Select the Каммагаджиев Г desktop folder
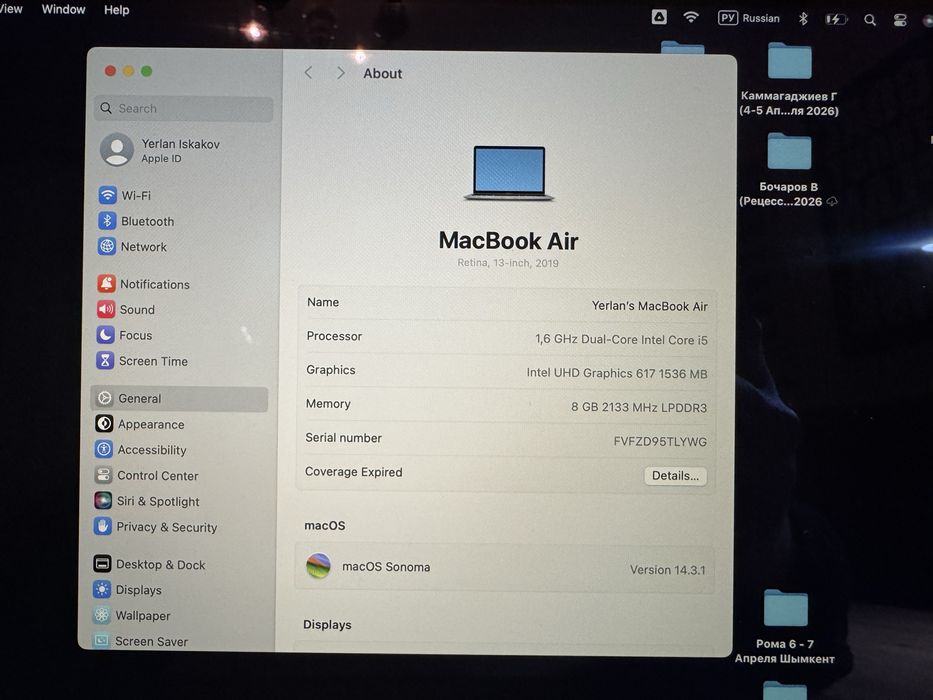 (789, 80)
